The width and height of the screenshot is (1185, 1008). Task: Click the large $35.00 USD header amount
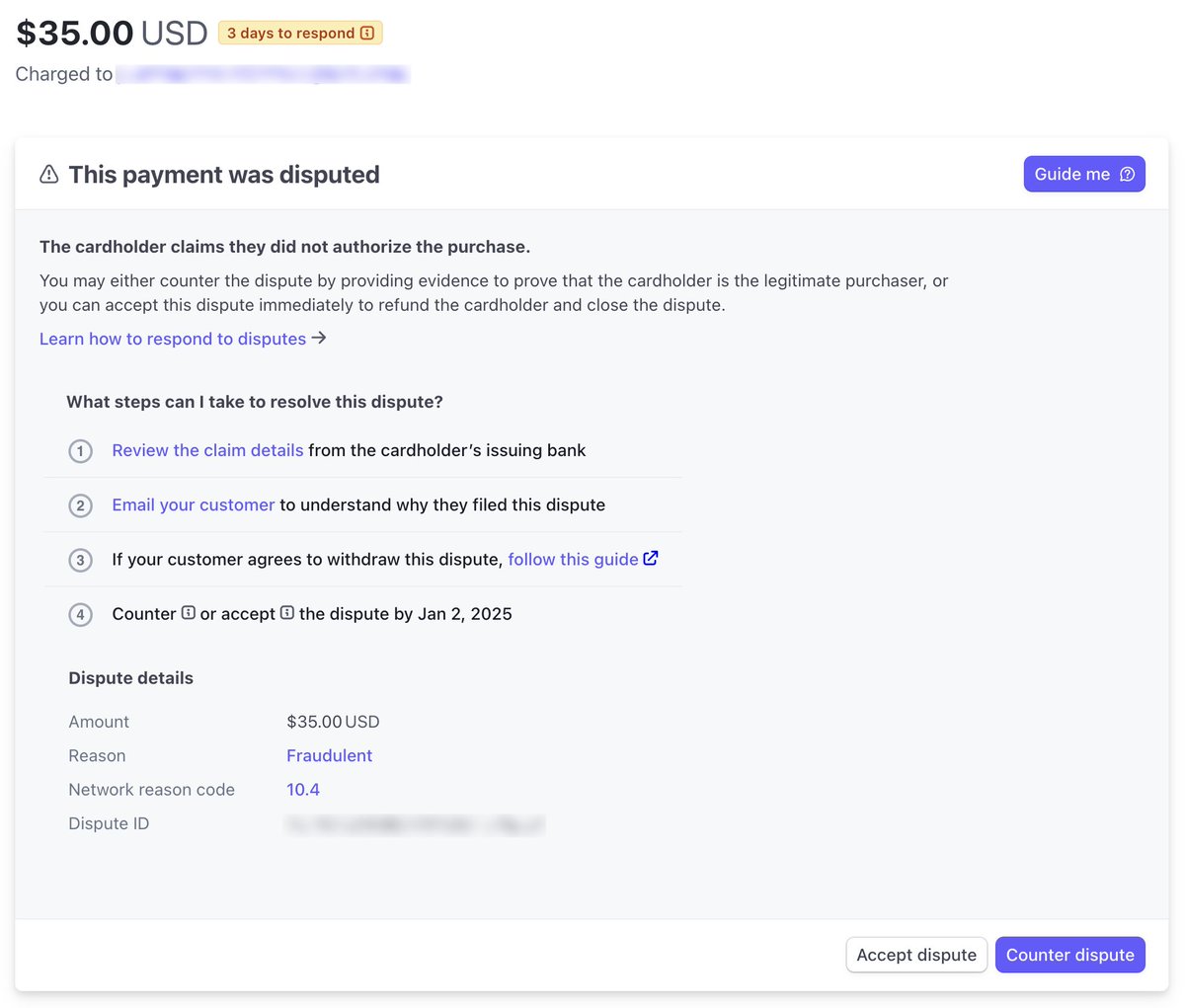tap(112, 33)
